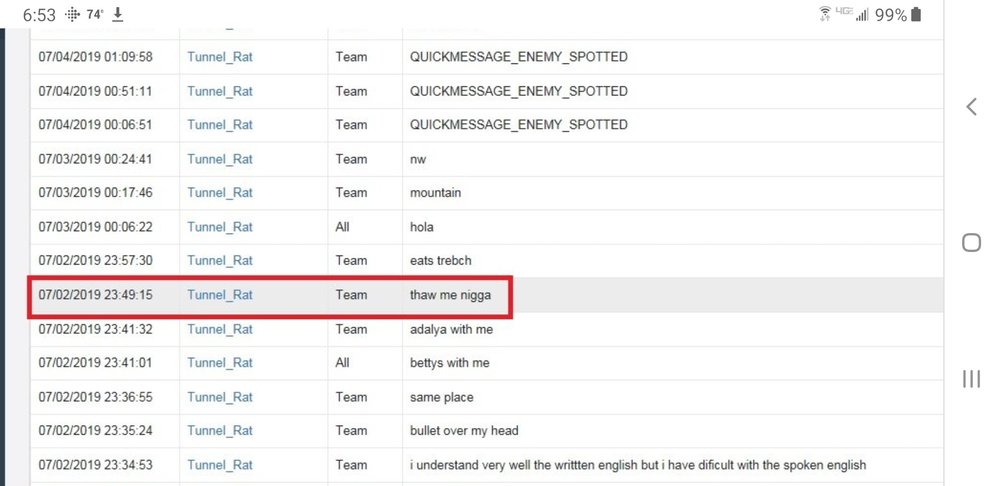Click QUICKMESSAGE_ENEMY_SPOTTED in 00:51:11 row

click(518, 91)
